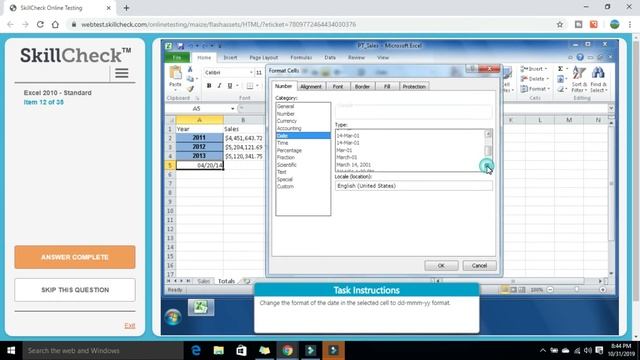Open the Underline style dropdown arrow
Image resolution: width=640 pixels, height=360 pixels.
click(x=237, y=86)
